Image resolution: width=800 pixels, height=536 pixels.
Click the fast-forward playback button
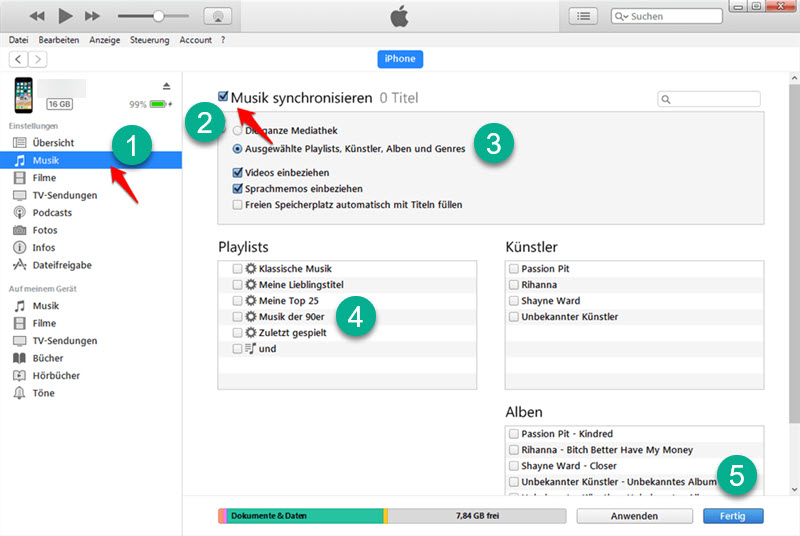[92, 16]
